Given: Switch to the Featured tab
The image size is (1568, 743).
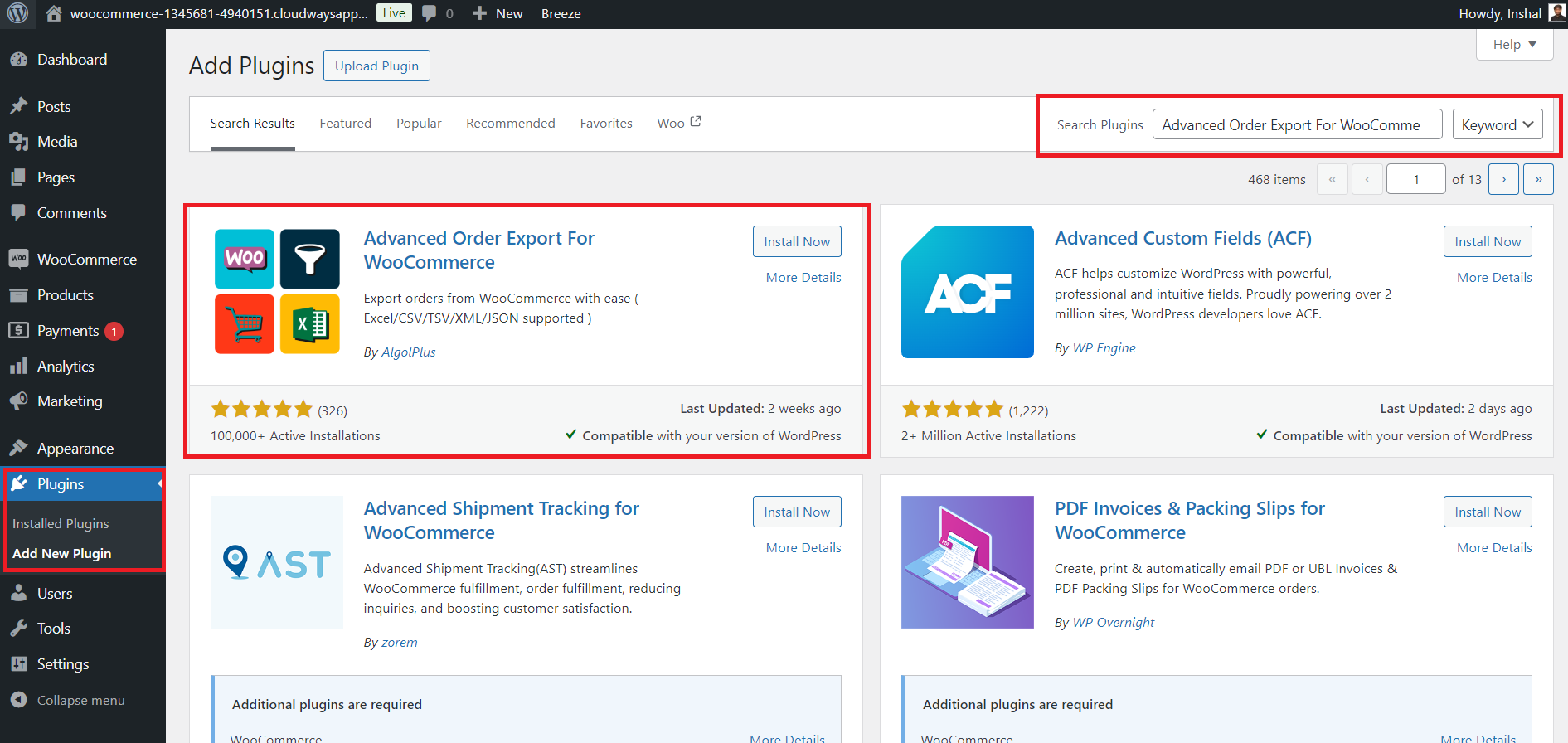Looking at the screenshot, I should pyautogui.click(x=346, y=123).
